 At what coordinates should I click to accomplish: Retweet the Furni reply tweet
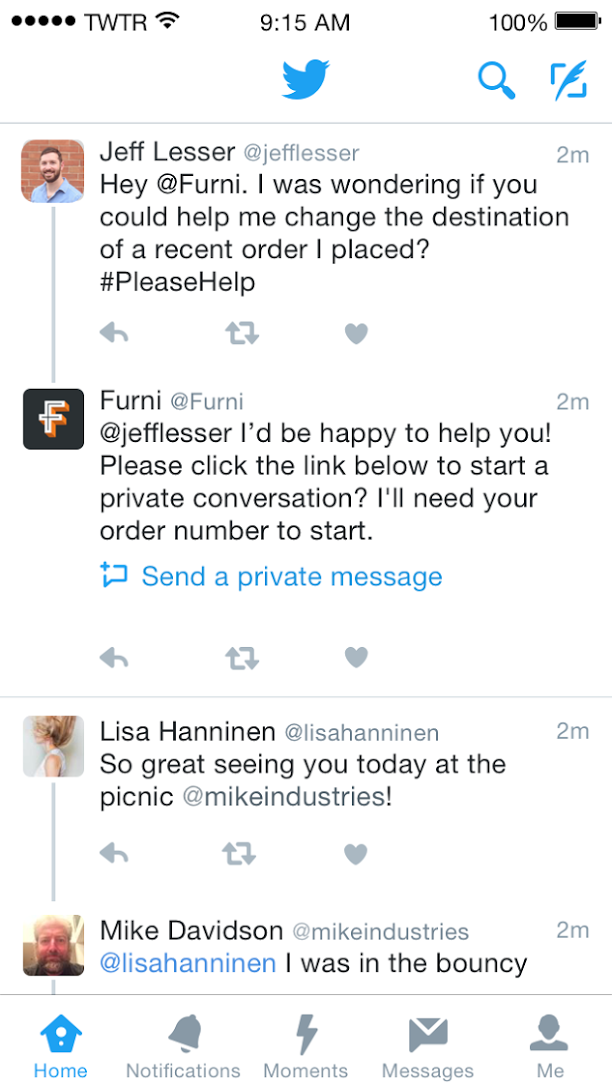[242, 657]
